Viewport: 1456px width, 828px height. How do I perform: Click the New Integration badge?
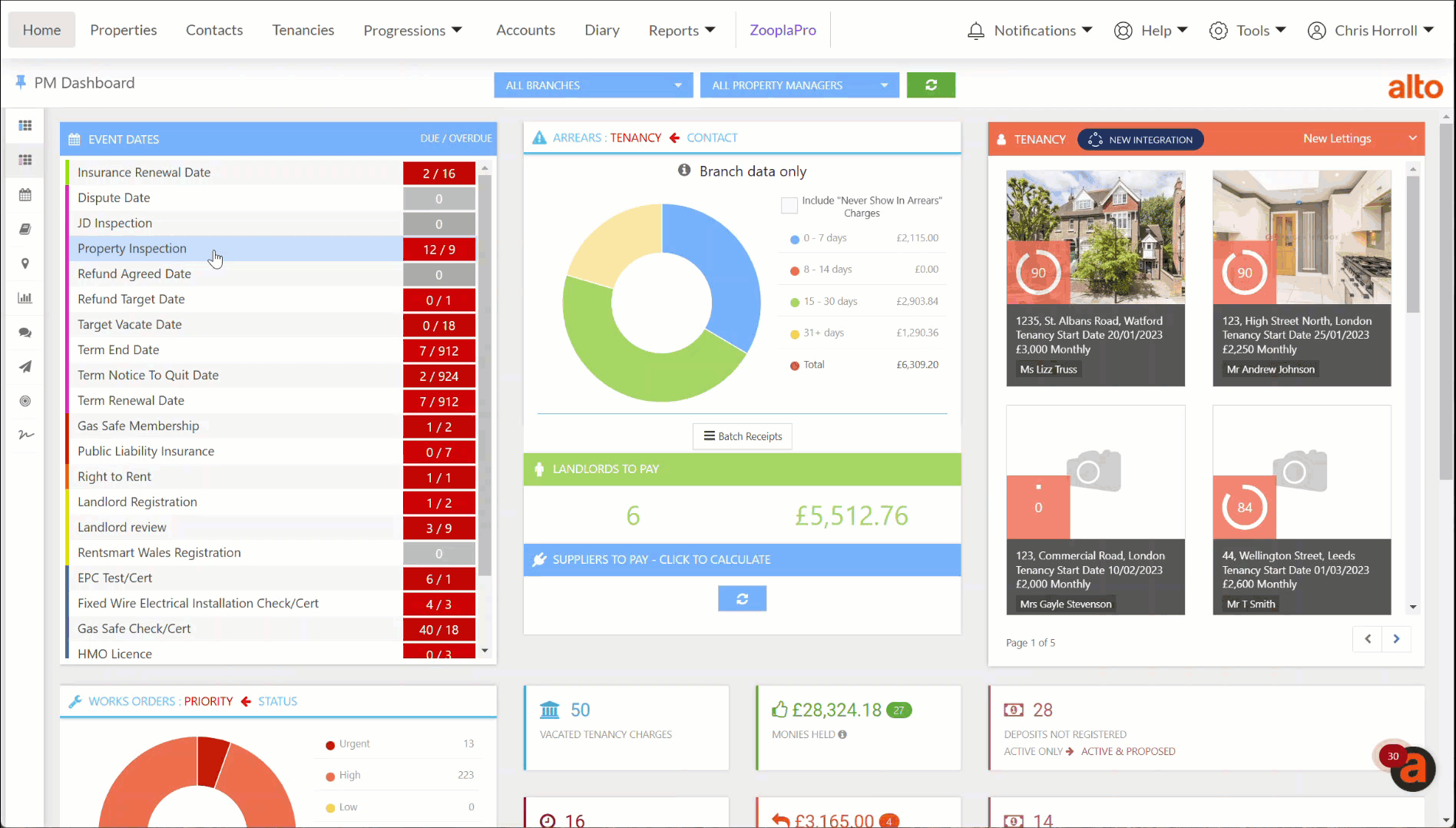1140,140
